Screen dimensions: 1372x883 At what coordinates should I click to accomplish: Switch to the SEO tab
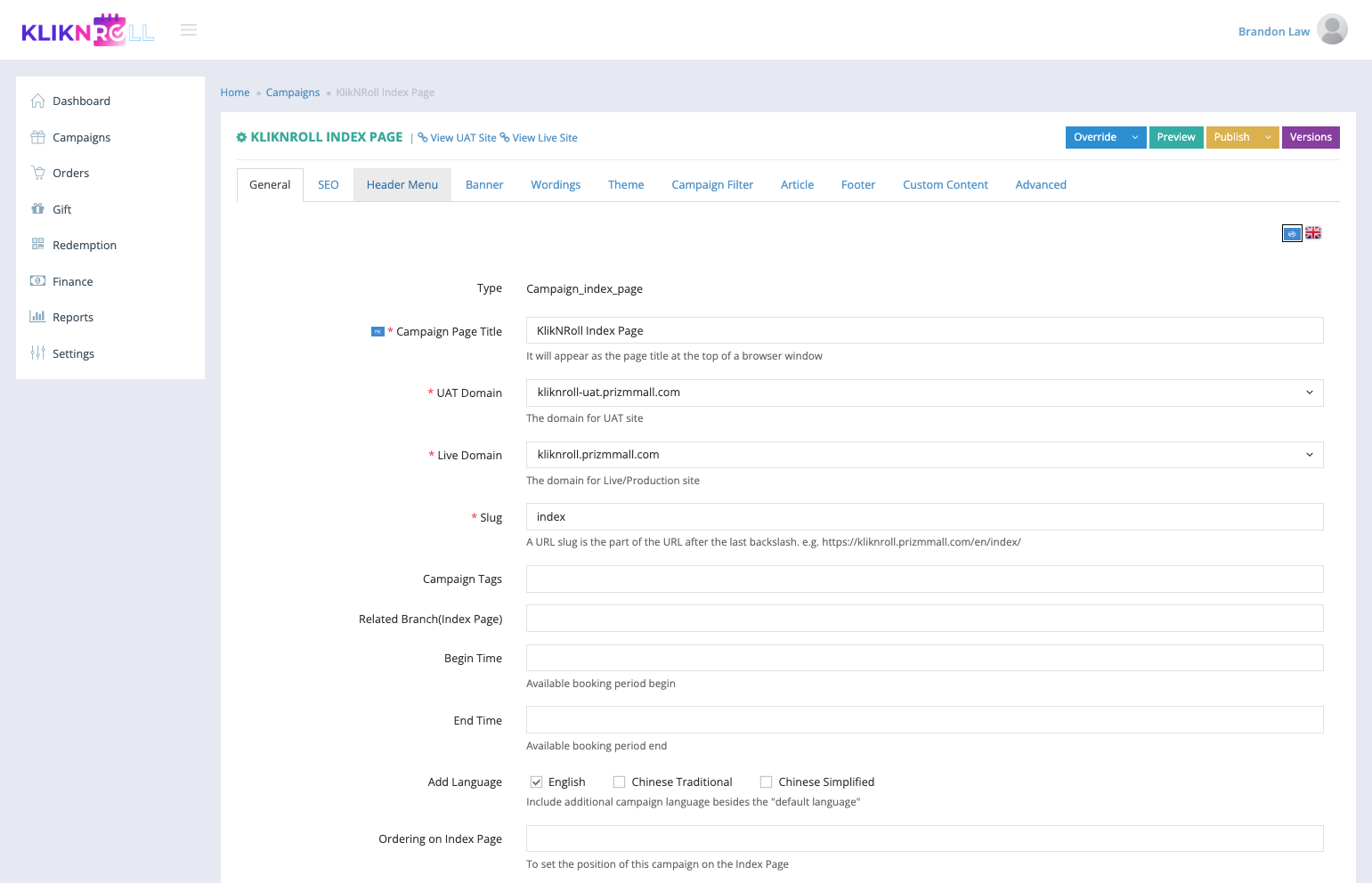(329, 185)
